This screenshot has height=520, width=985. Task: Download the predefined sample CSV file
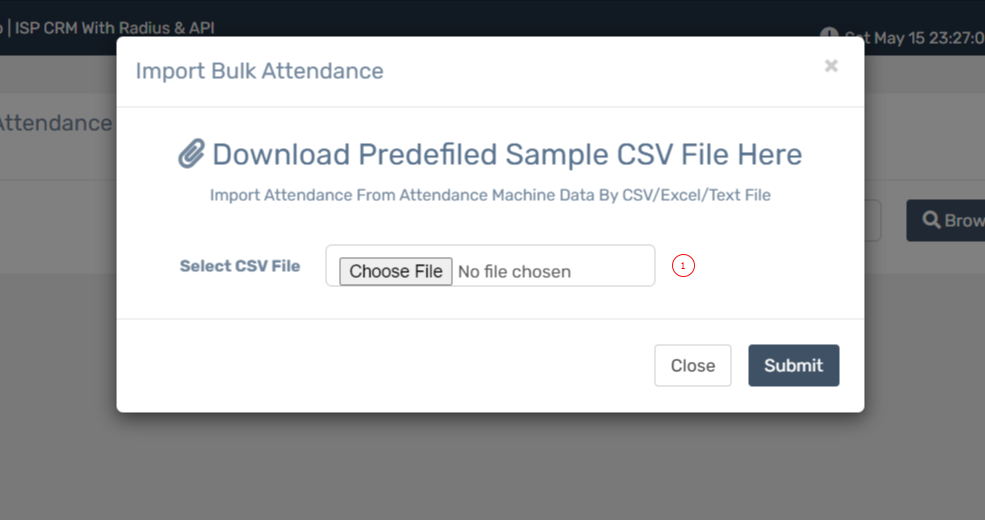[507, 154]
